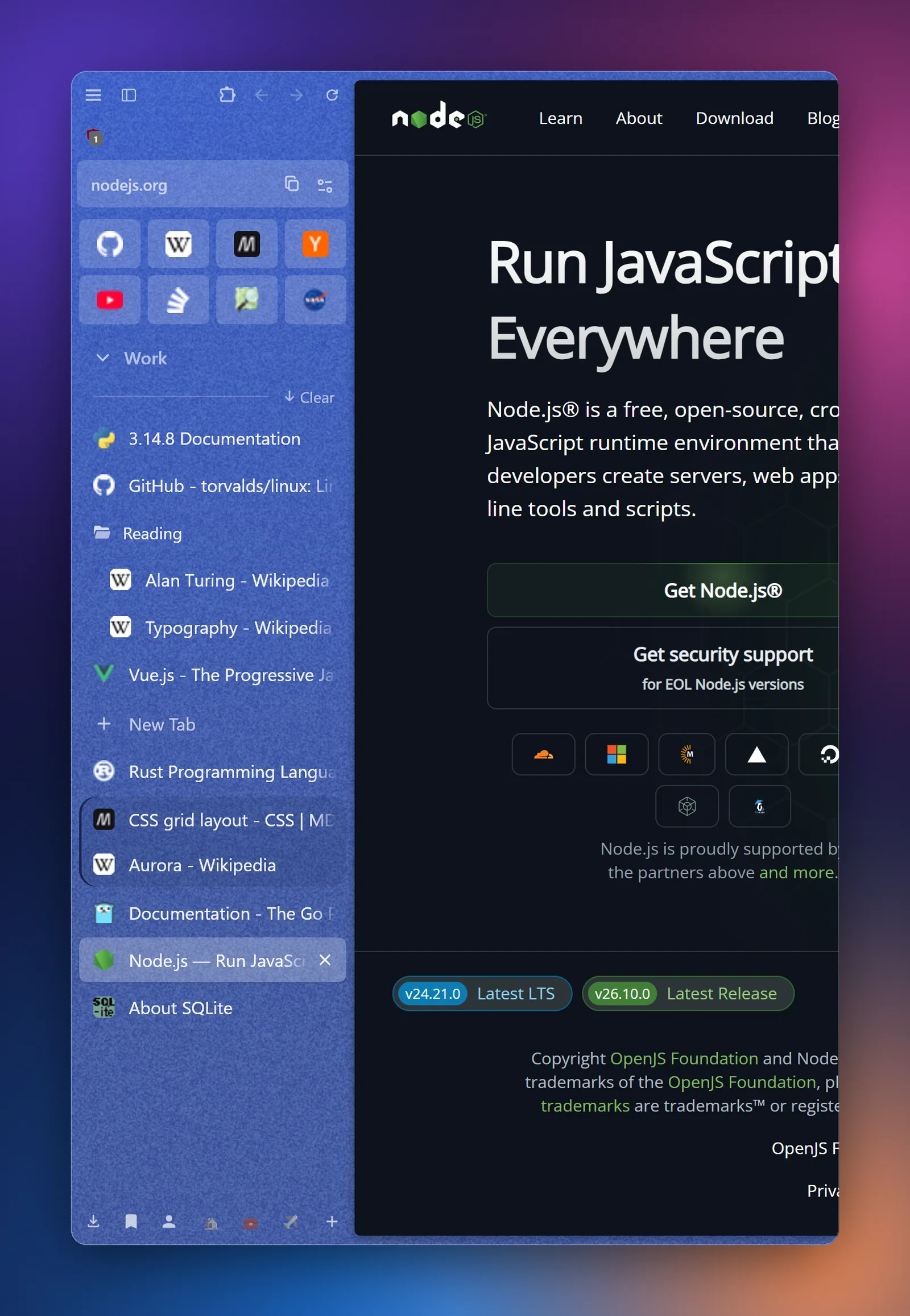Open the Wikipedia pinned essential tile

pos(179,244)
